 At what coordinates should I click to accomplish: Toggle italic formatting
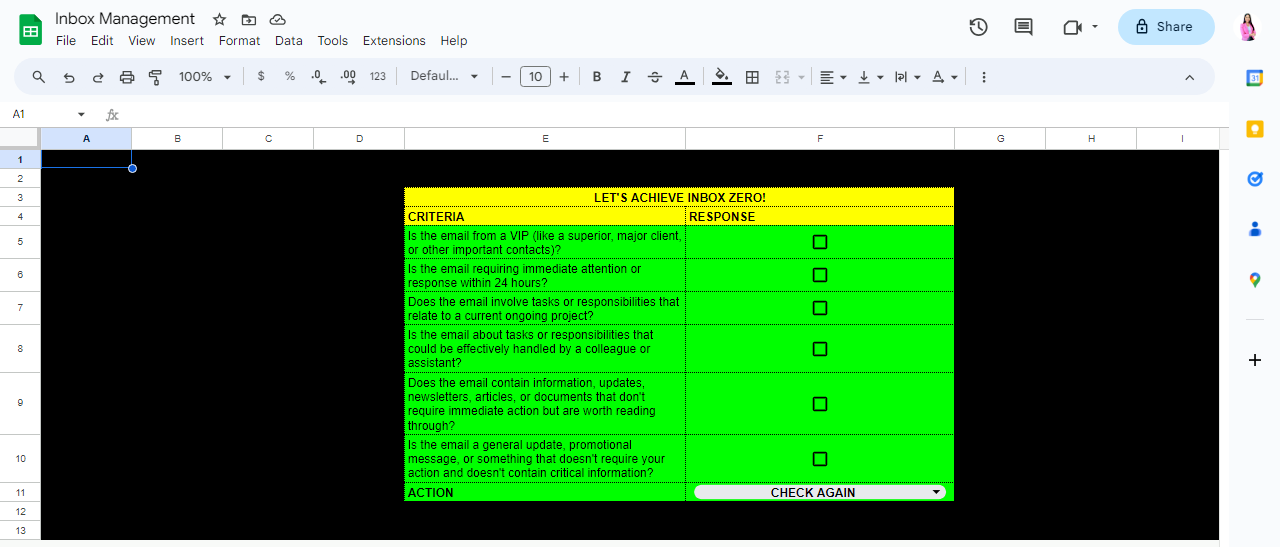[626, 77]
